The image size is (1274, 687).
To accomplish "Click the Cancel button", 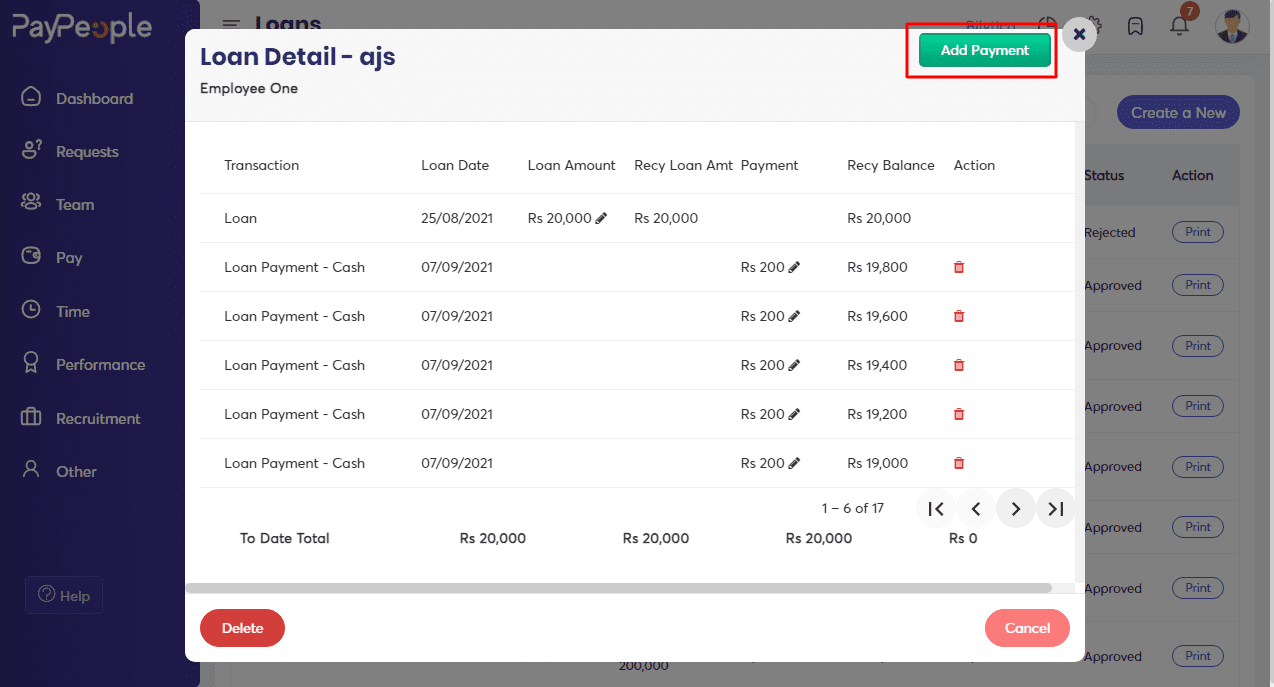I will 1027,628.
